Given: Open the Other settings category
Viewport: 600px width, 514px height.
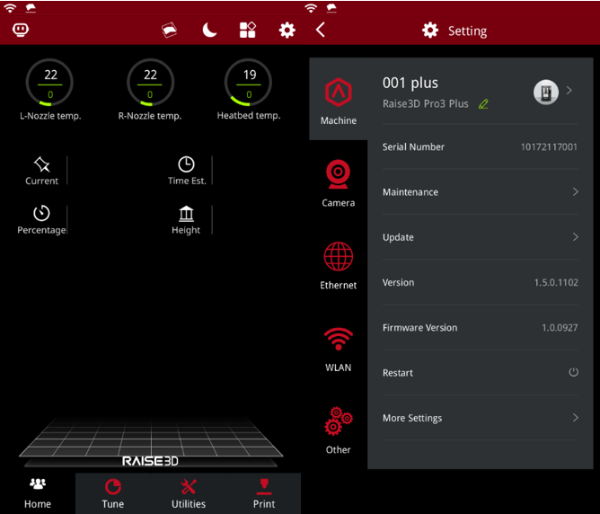Looking at the screenshot, I should tap(338, 431).
